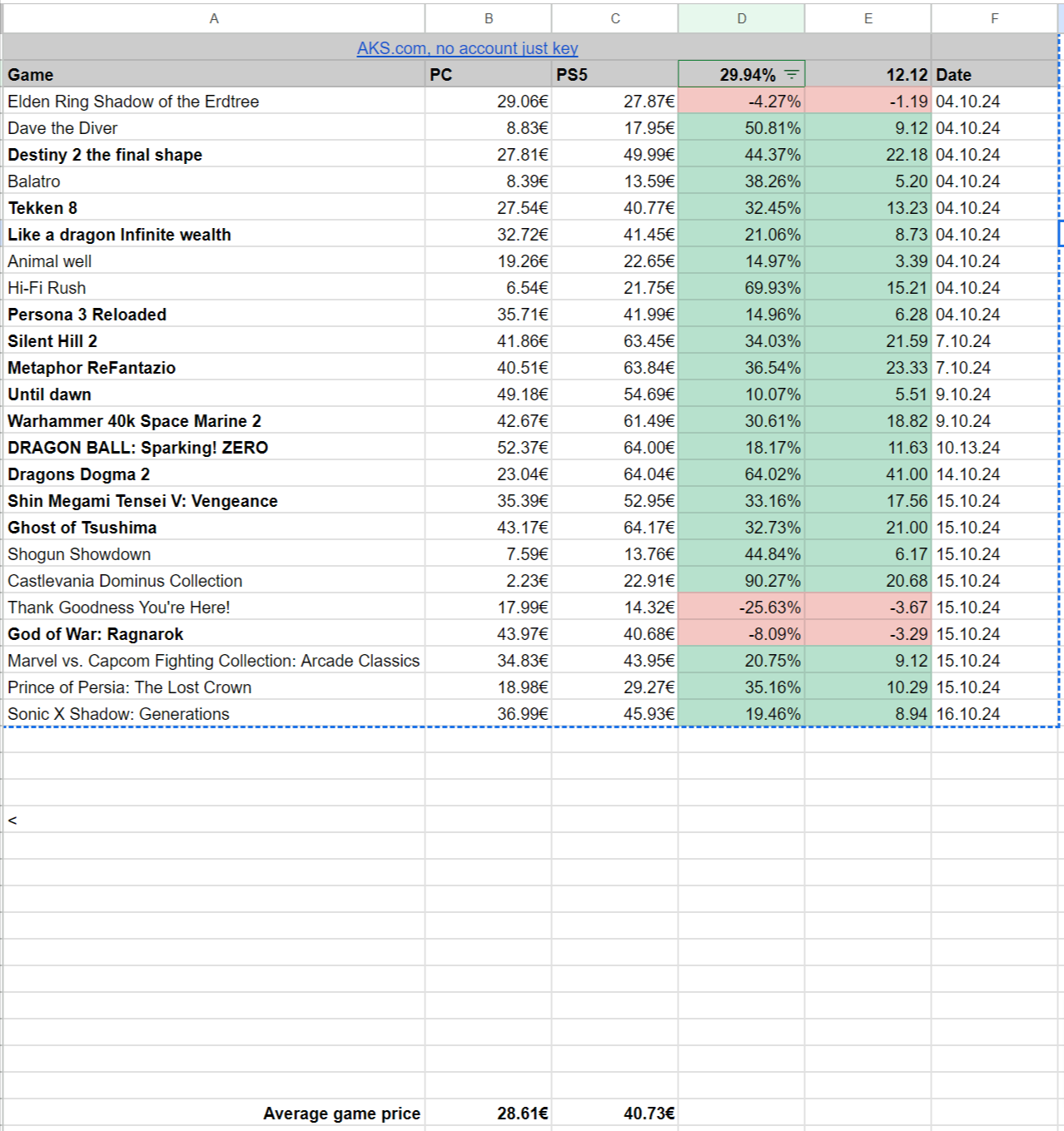
Task: Select Destiny 2 the final shape cell
Action: coord(214,155)
